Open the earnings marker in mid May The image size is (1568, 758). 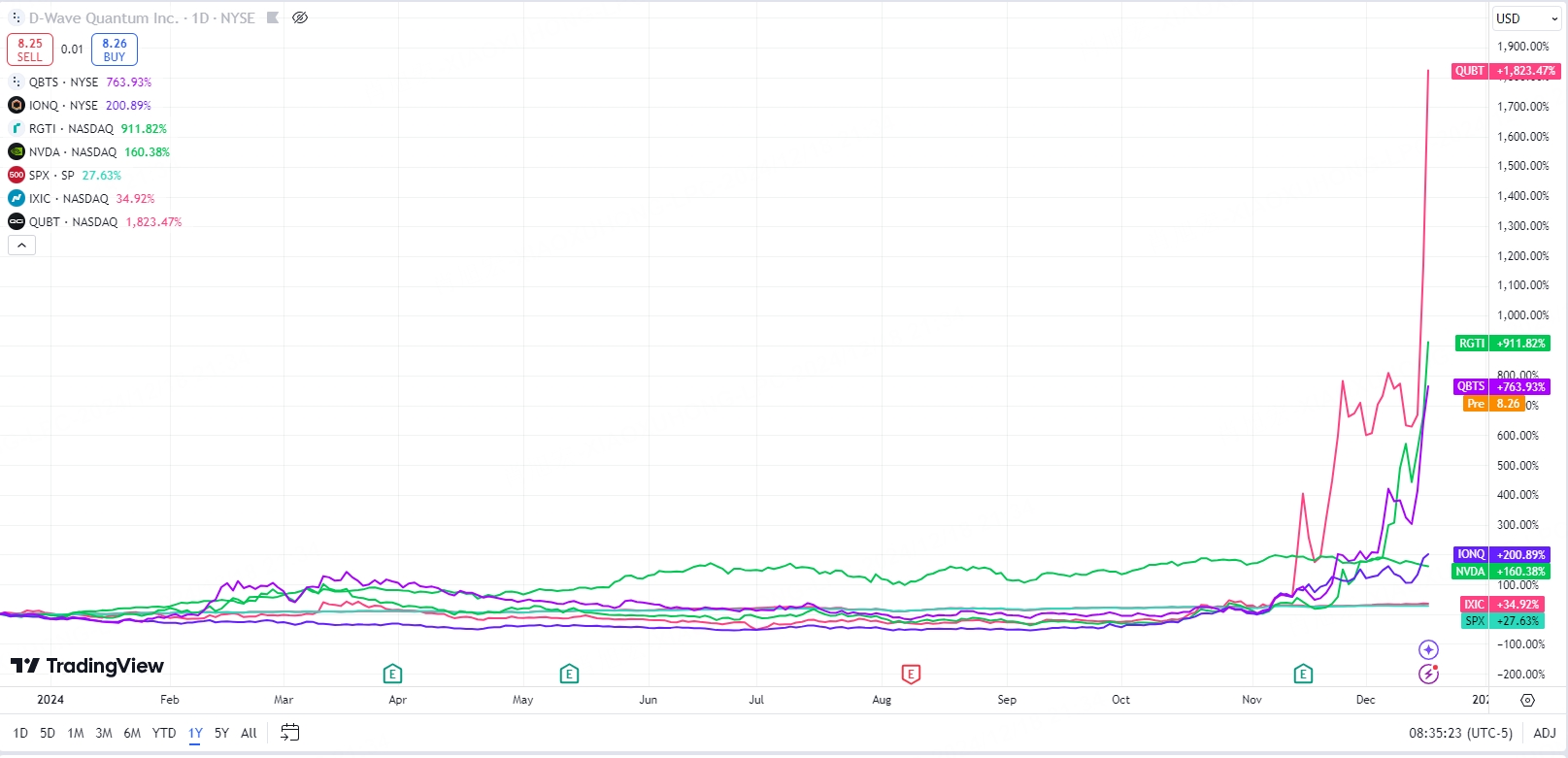pyautogui.click(x=569, y=674)
